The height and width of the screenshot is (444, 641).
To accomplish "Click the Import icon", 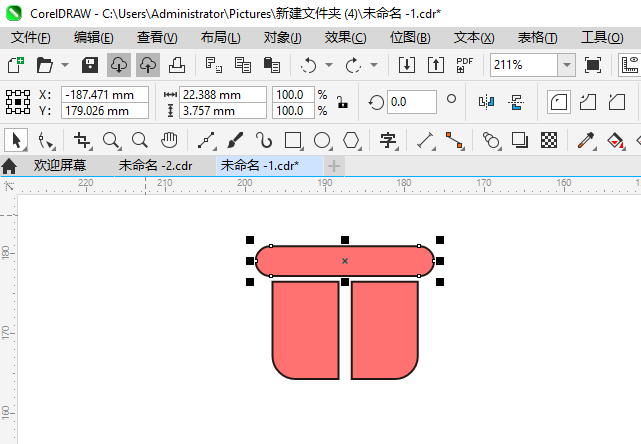I will (407, 65).
